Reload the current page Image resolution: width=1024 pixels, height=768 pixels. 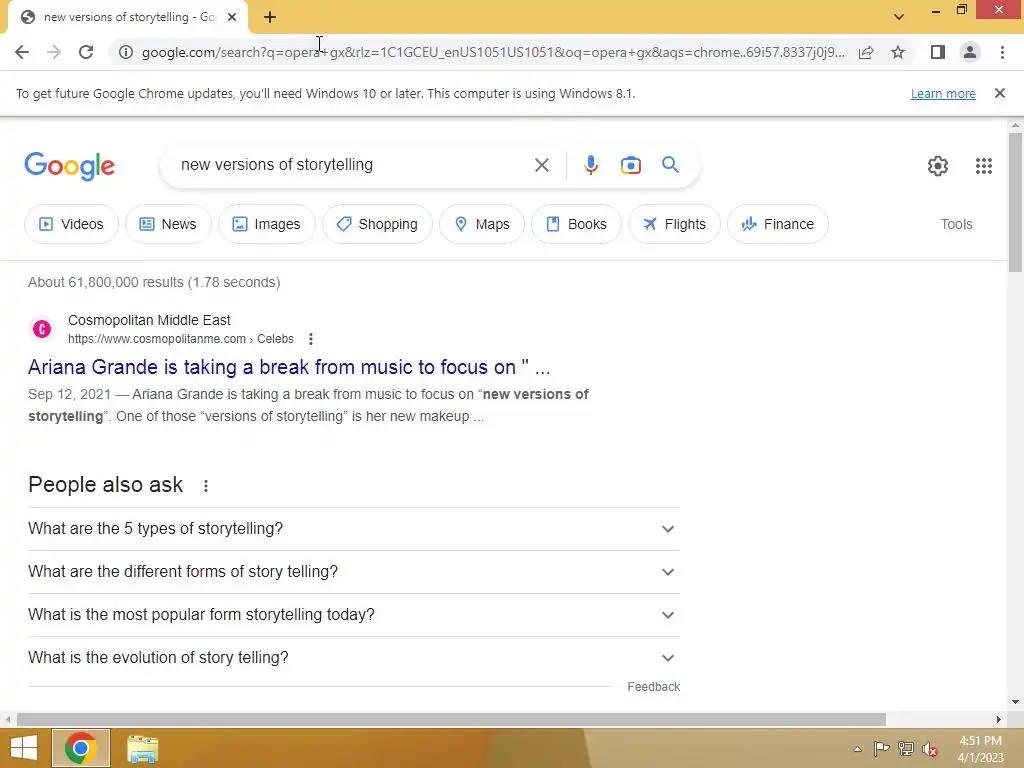86,52
